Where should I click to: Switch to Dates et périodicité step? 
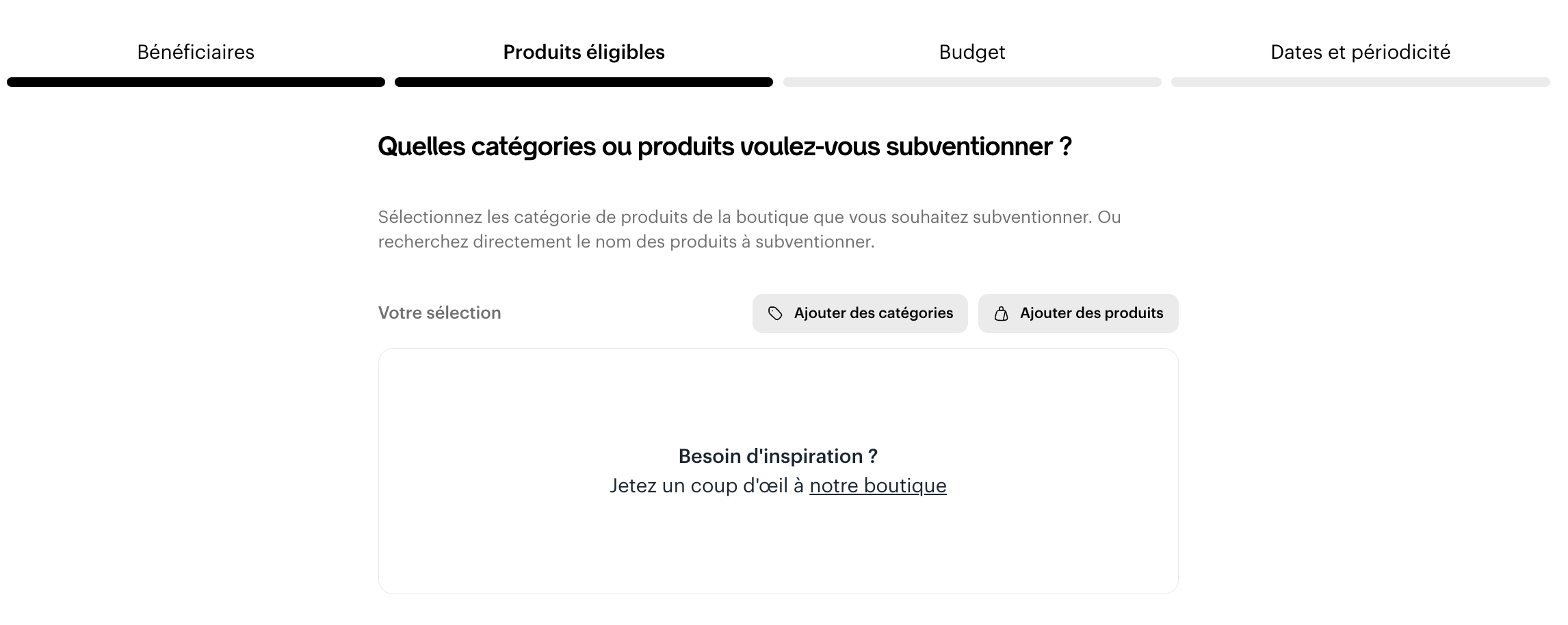click(1360, 52)
